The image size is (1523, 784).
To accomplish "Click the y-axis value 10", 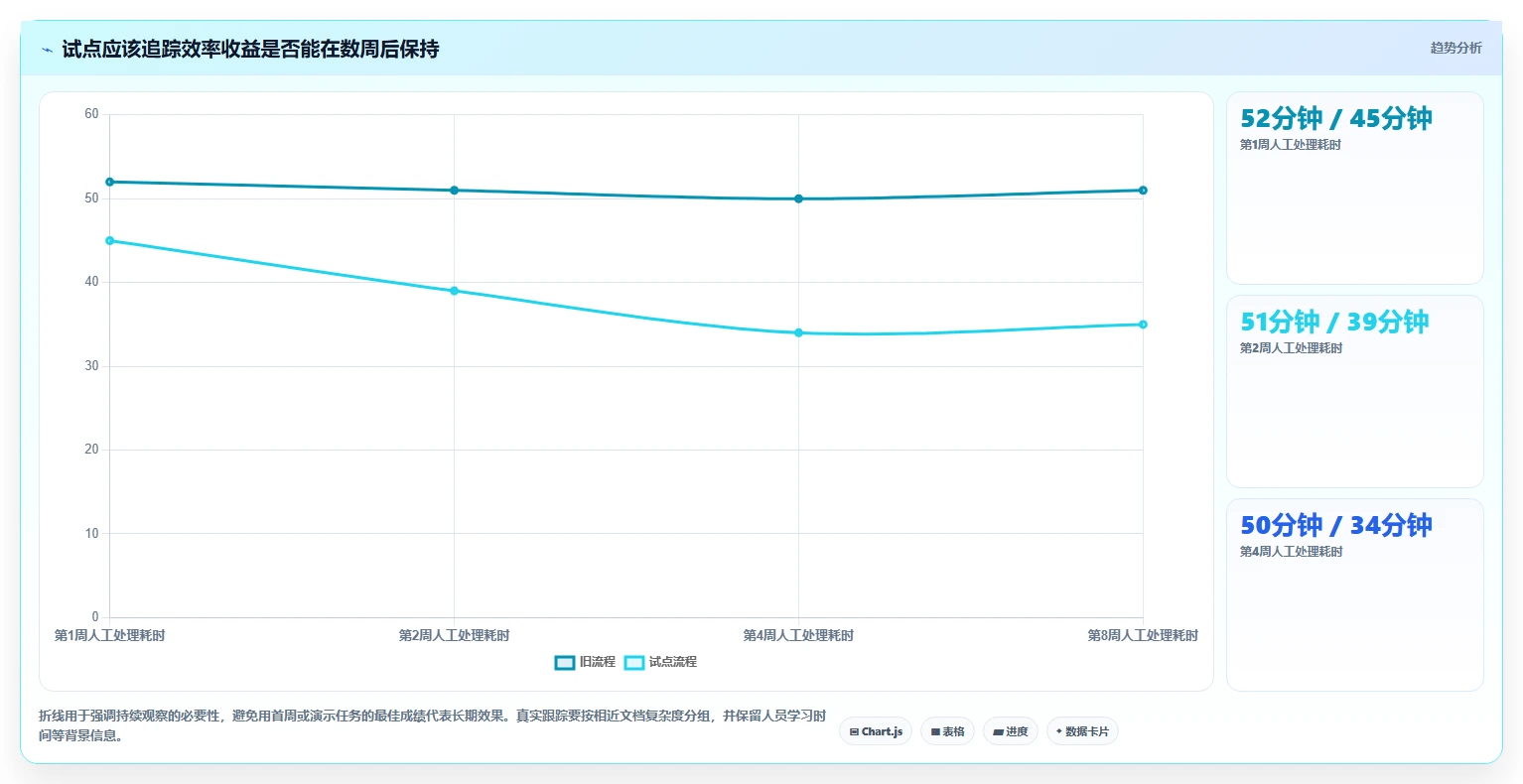I will 91,534.
